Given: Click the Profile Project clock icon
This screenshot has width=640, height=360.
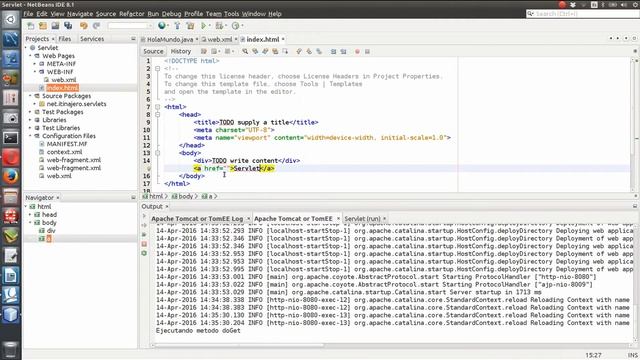Looking at the screenshot, I should click(x=235, y=26).
